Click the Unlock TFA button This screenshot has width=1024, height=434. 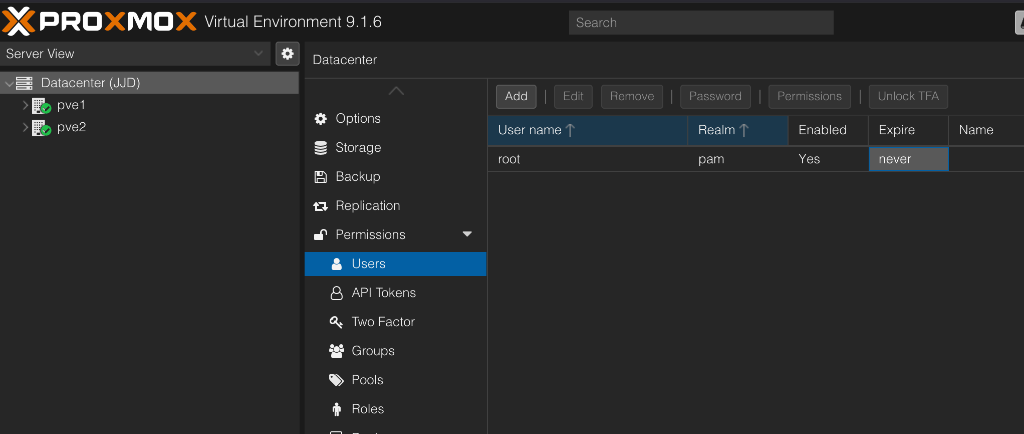908,97
